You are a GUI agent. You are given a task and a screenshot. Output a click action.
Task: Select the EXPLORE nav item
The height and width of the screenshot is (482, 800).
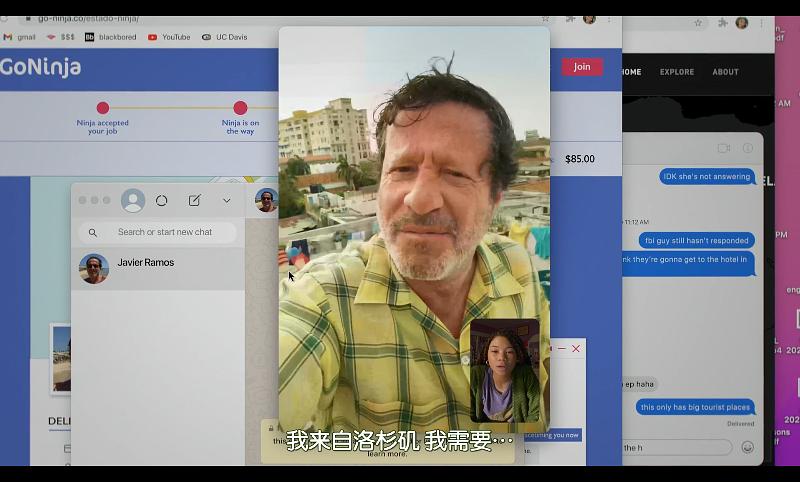click(x=676, y=72)
